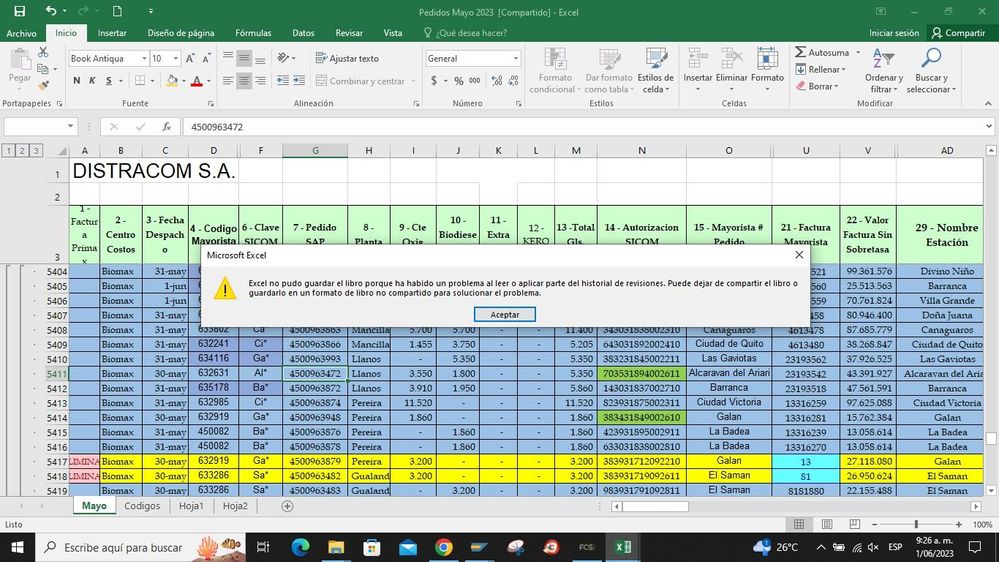Click the page layout view icon in status bar
The height and width of the screenshot is (562, 999).
(827, 524)
